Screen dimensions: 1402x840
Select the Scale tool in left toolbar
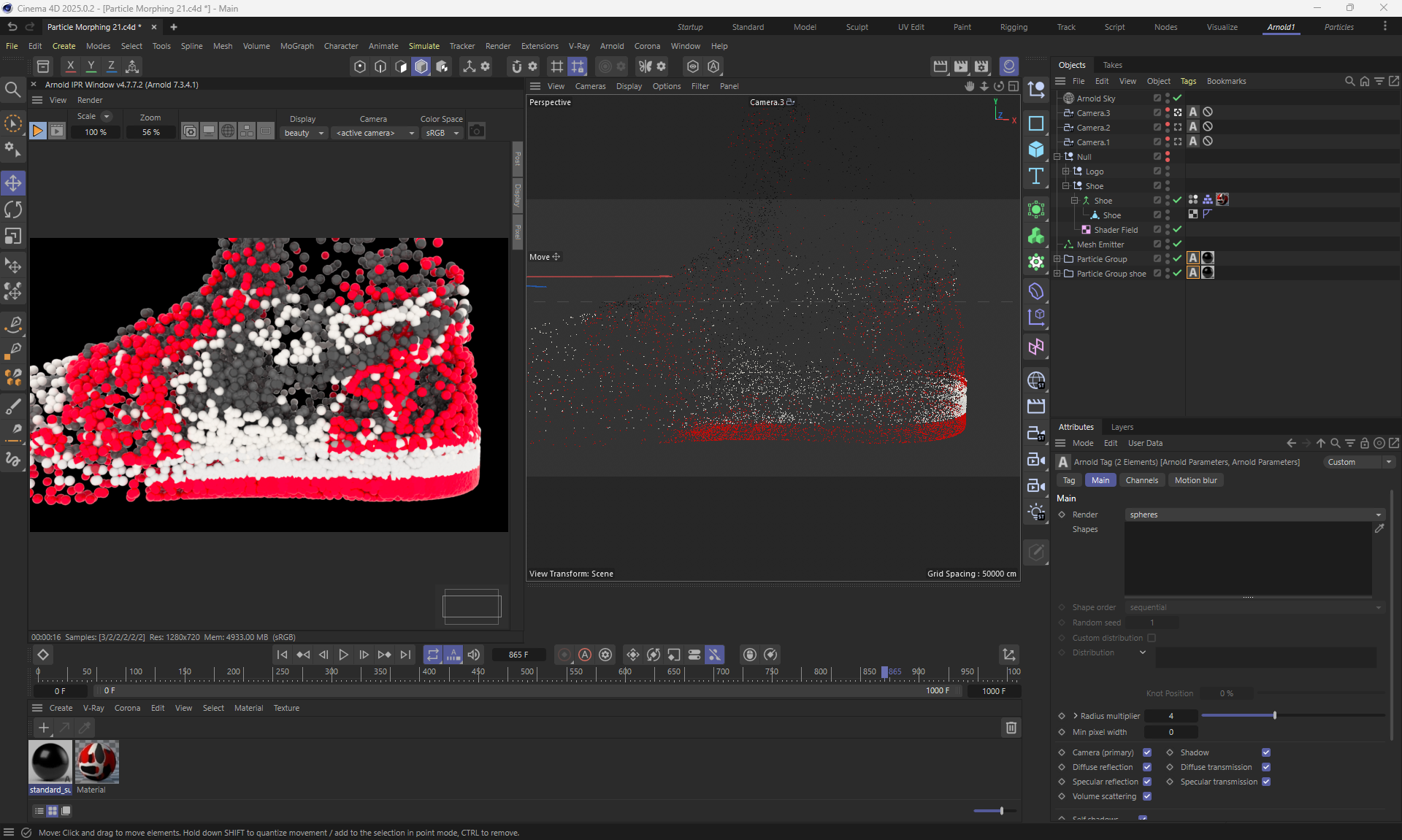(x=13, y=236)
